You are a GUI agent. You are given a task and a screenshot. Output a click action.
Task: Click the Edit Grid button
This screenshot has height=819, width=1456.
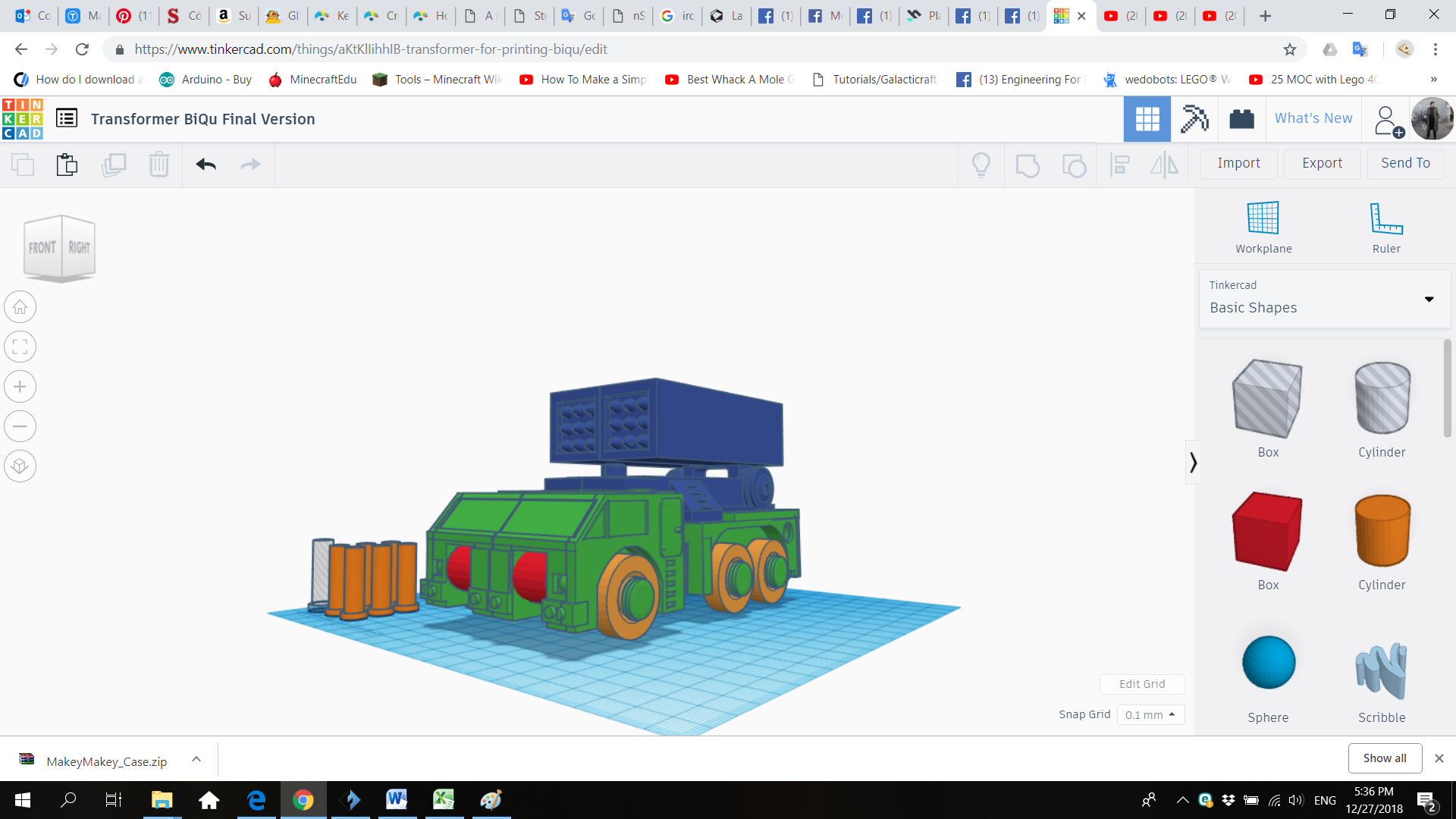(1141, 683)
